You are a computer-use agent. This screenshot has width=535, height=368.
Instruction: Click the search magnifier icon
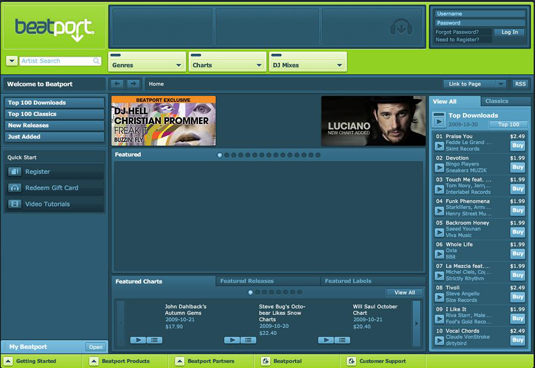point(96,61)
